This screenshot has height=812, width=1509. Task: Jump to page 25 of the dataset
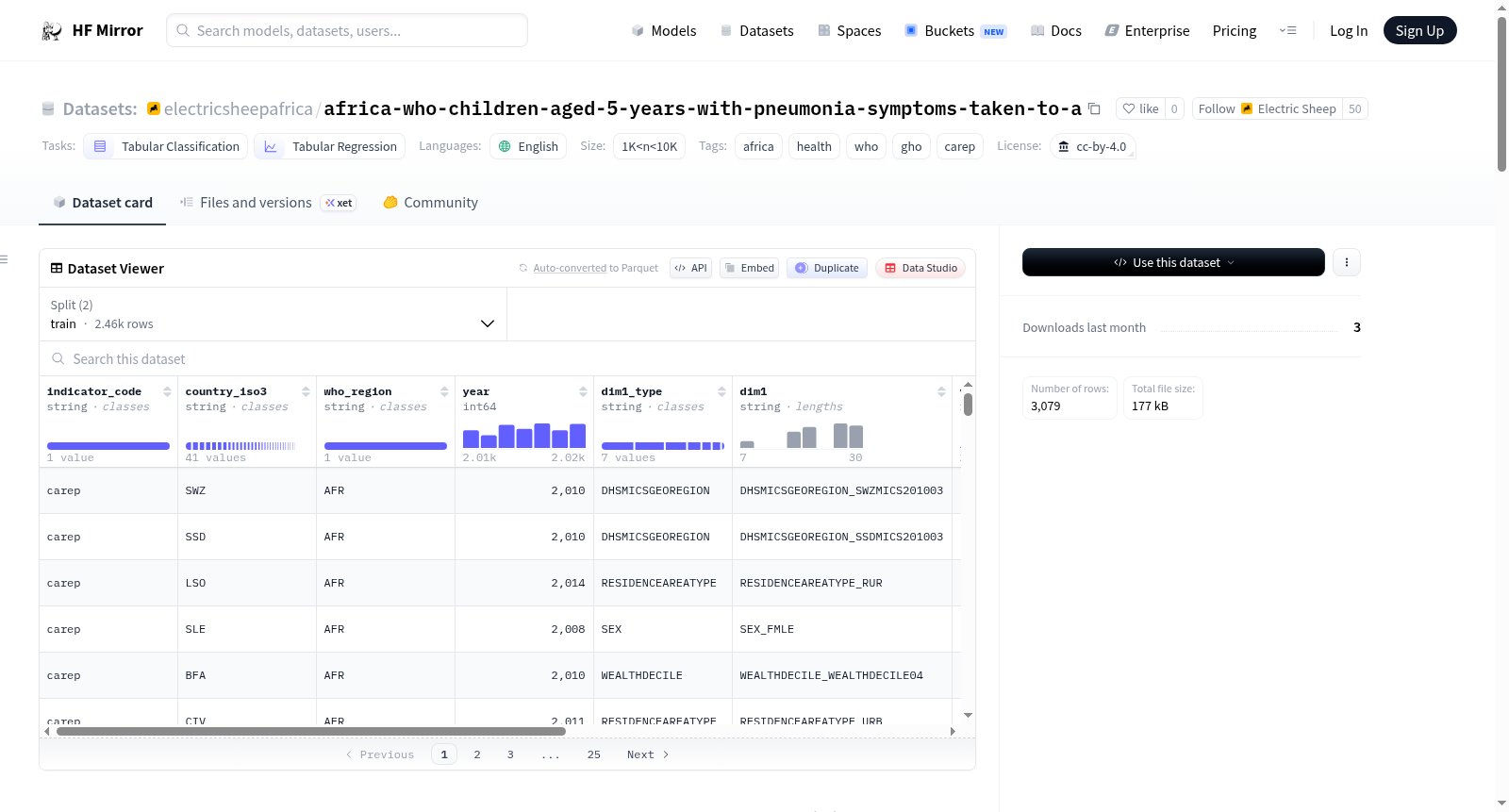point(594,754)
